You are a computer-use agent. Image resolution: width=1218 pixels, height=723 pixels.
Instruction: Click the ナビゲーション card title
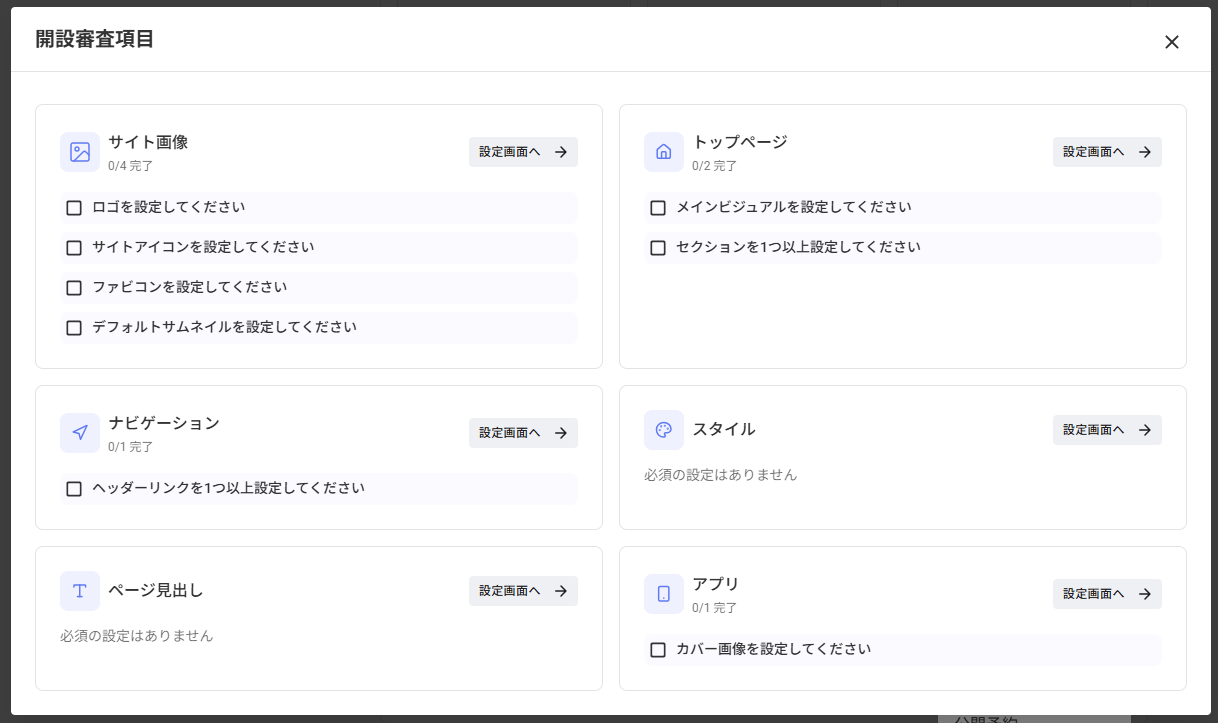point(164,423)
